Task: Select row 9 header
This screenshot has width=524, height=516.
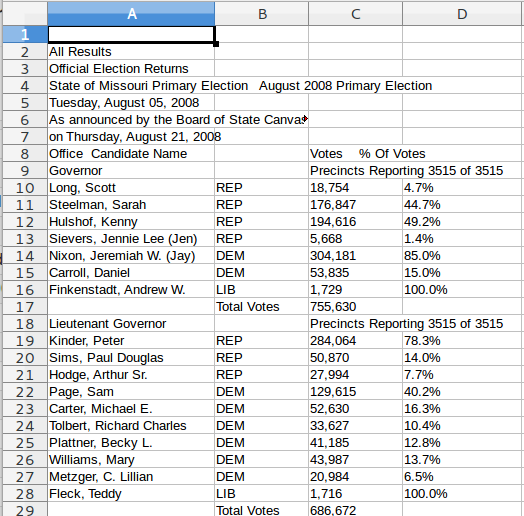Action: (x=25, y=171)
